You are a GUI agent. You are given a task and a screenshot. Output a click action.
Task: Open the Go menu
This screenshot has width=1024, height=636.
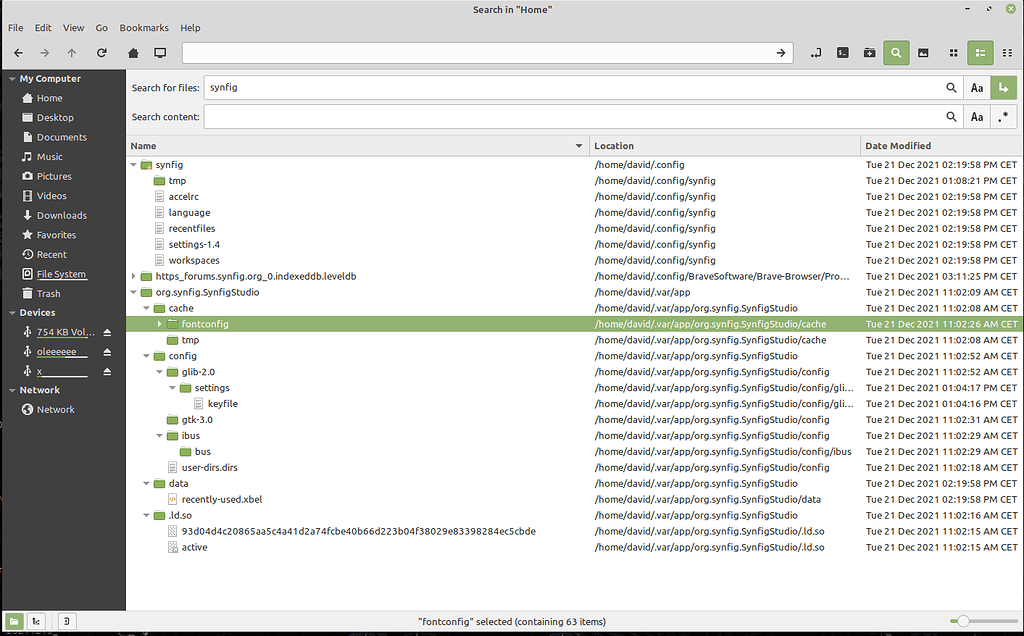pos(101,28)
